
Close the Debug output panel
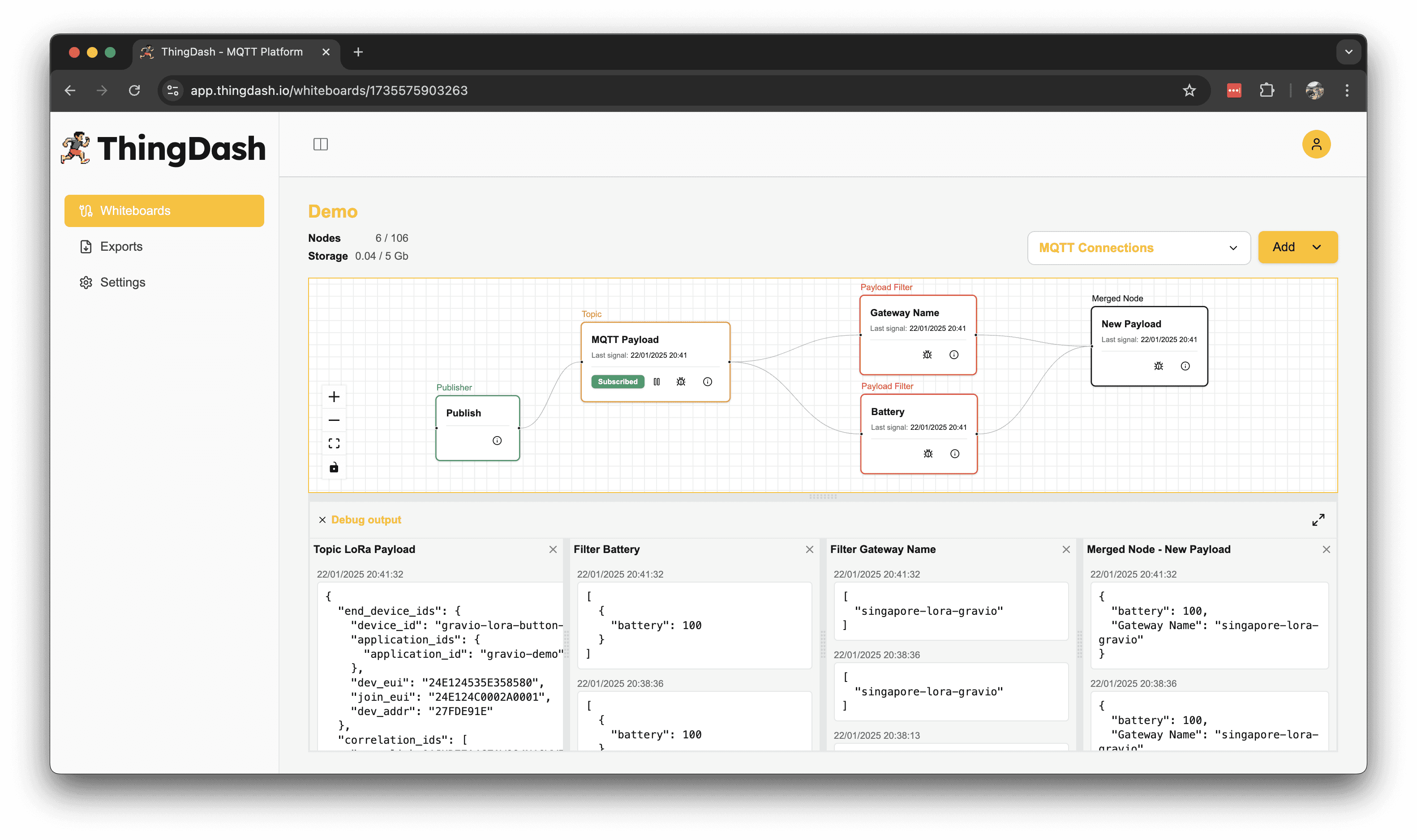coord(322,519)
